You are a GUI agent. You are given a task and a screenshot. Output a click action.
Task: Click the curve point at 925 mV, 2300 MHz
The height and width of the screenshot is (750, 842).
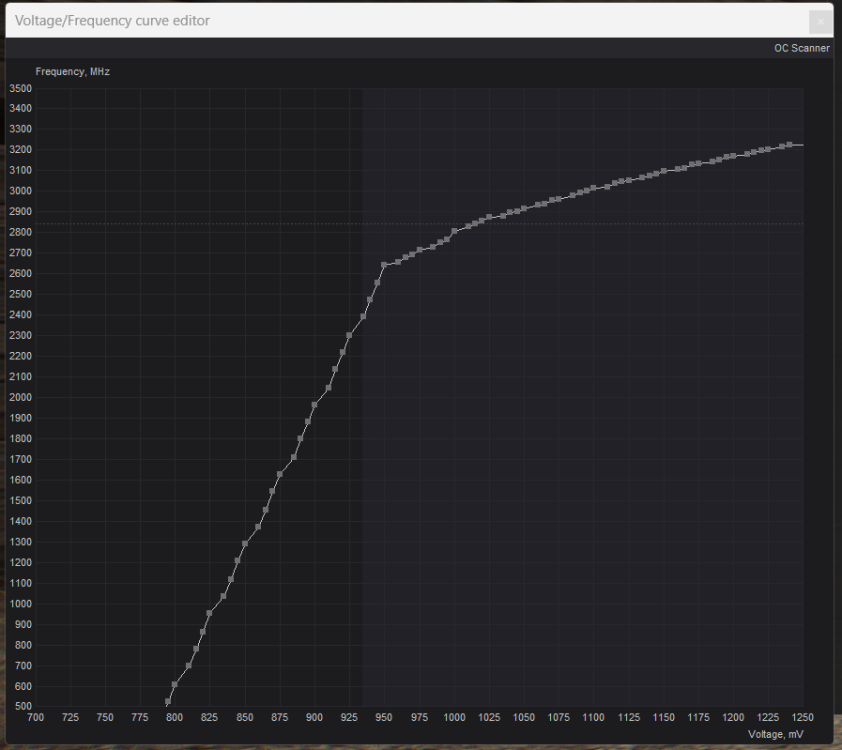[x=349, y=336]
